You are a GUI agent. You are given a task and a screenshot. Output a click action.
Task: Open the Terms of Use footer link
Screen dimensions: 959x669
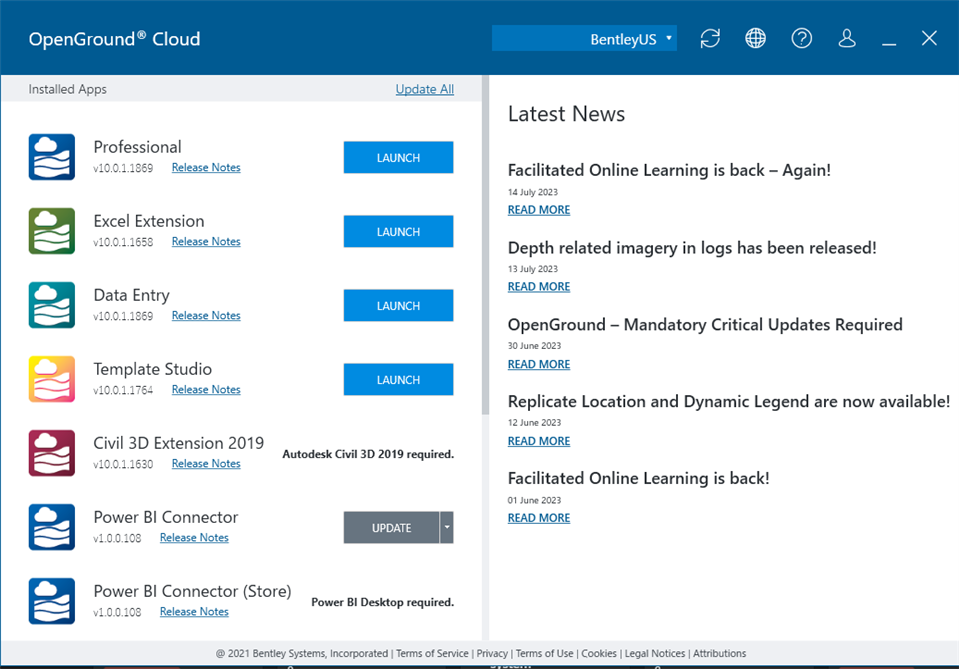point(544,653)
